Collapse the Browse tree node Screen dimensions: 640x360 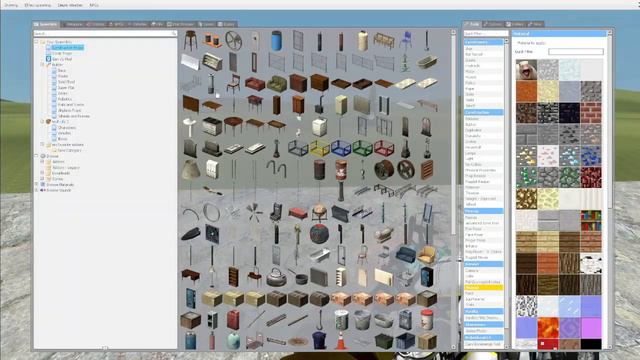tap(36, 156)
